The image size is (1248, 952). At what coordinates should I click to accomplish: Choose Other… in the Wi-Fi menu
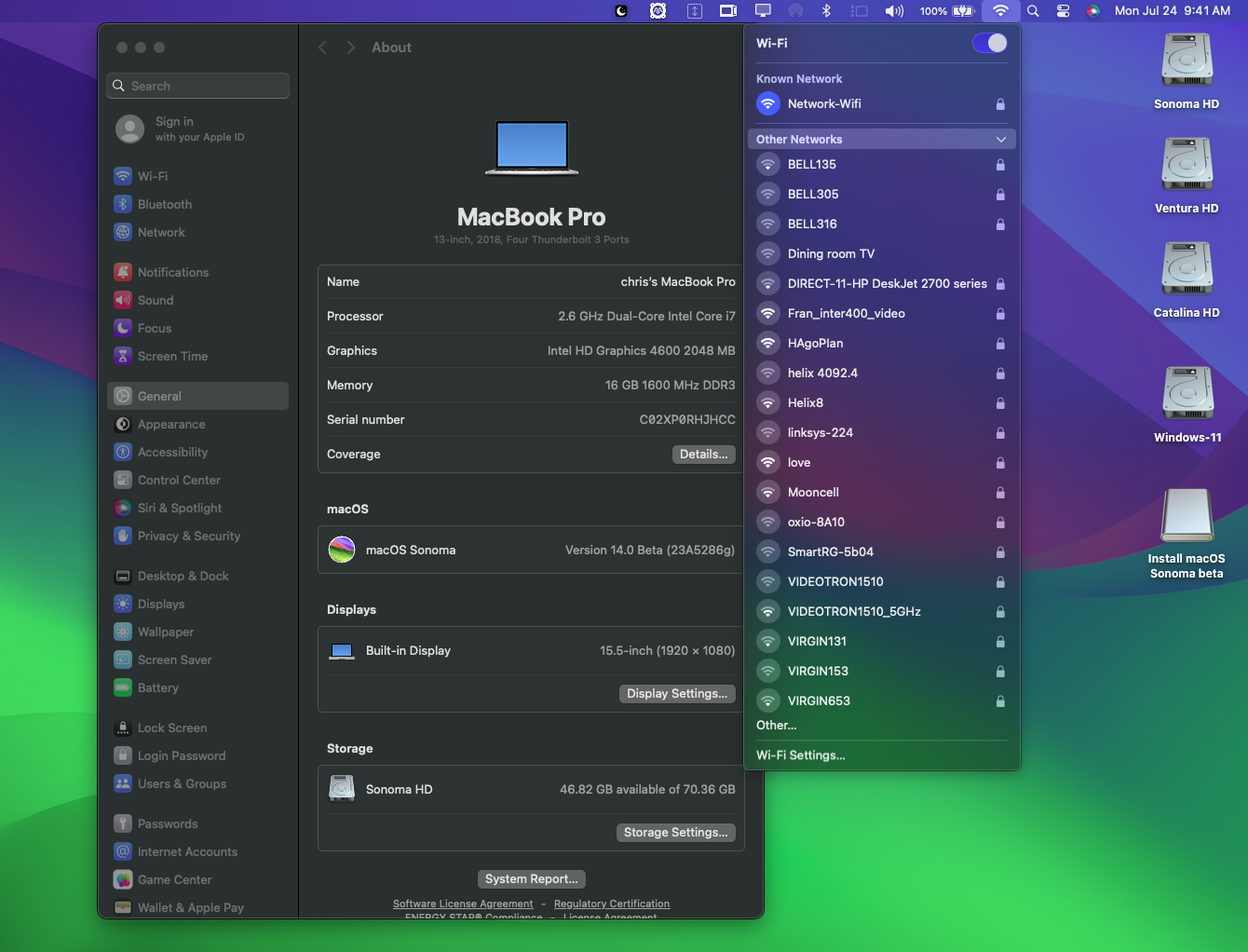tap(777, 725)
